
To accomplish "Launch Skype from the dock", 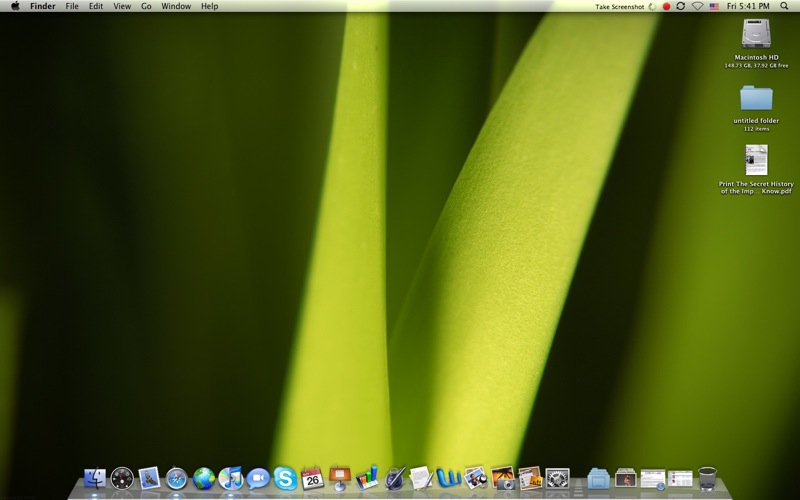I will 285,479.
